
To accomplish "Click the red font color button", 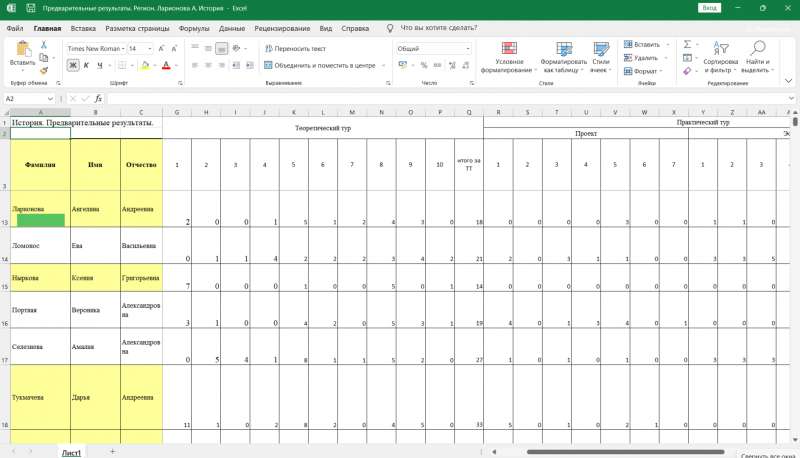I will click(166, 65).
